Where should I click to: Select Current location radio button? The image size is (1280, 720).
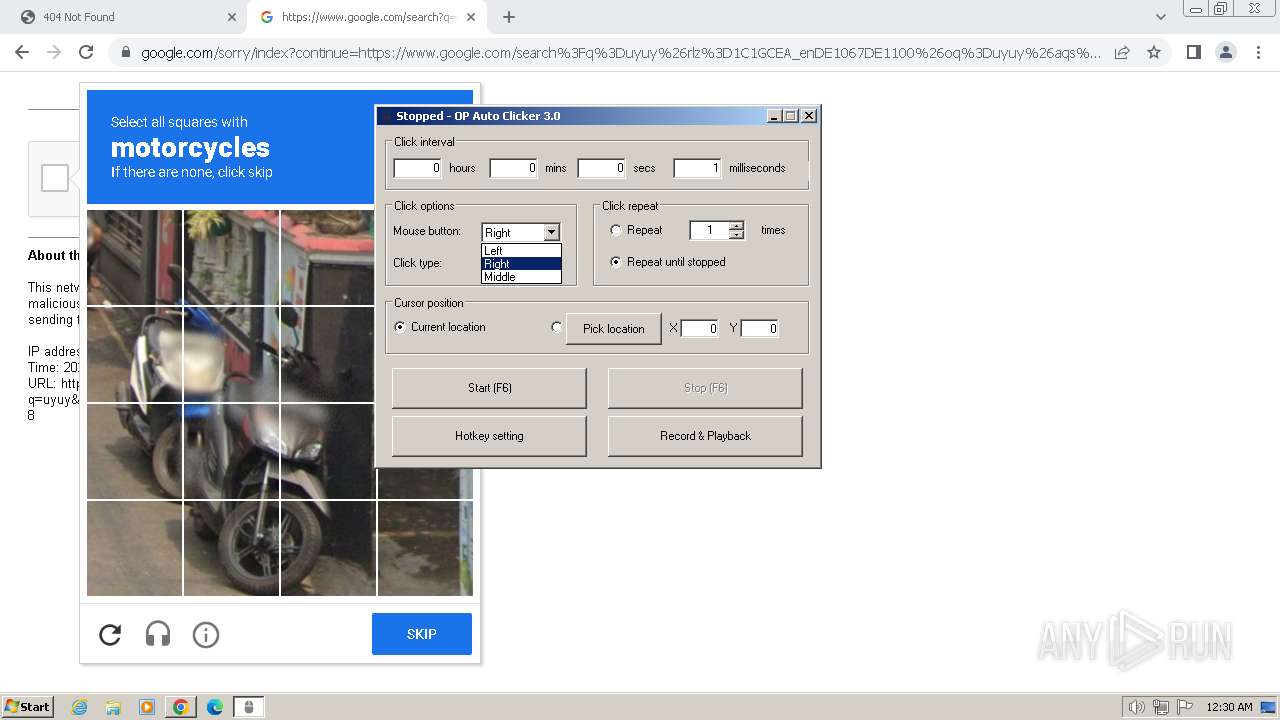point(400,327)
